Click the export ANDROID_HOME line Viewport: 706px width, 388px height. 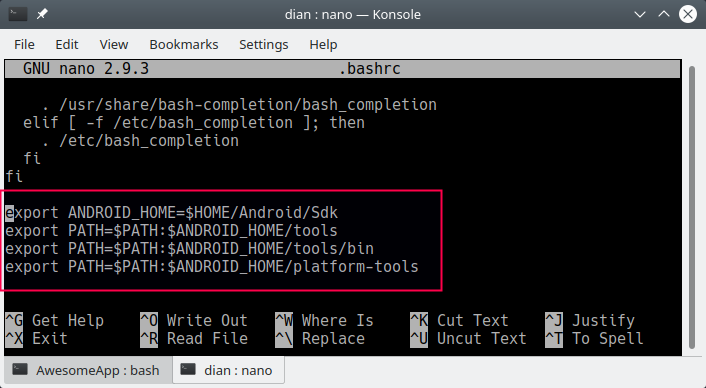pos(172,212)
